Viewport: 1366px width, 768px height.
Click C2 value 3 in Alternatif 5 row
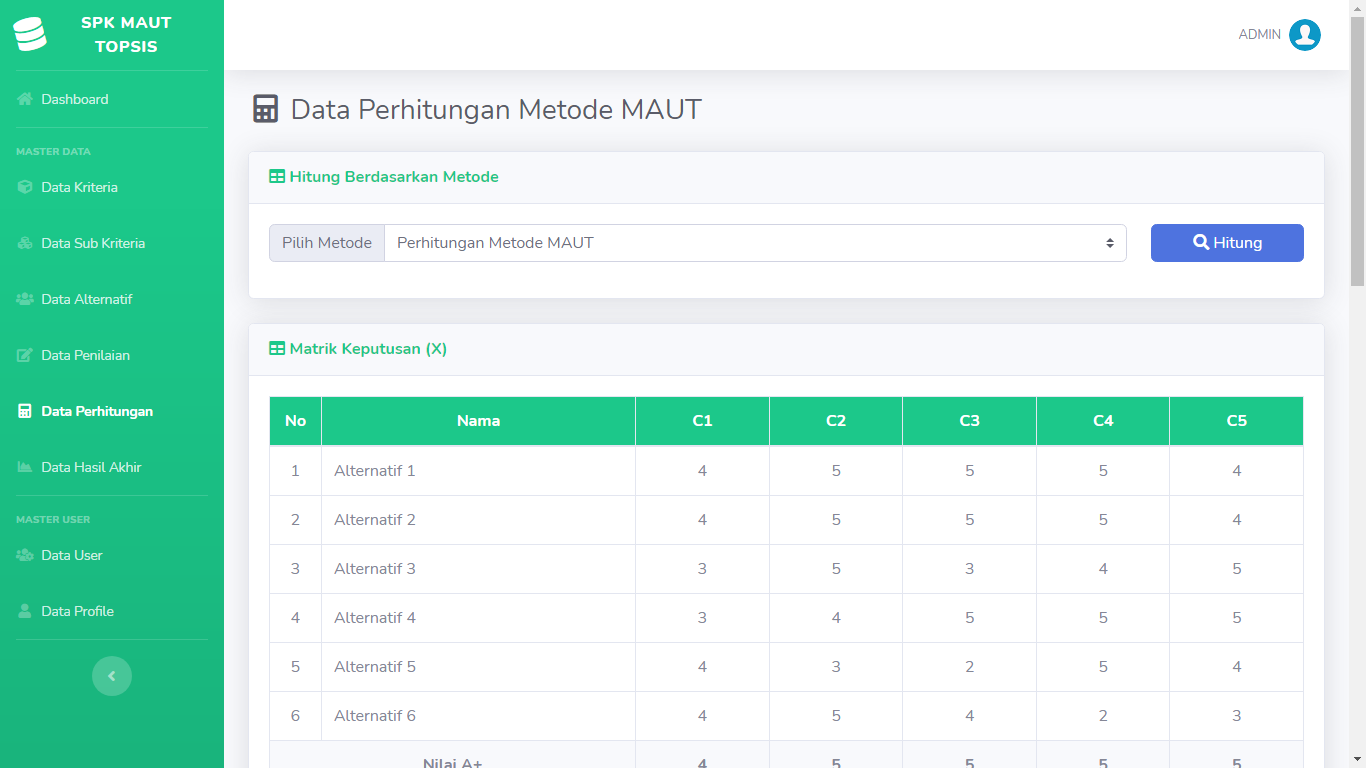click(836, 667)
